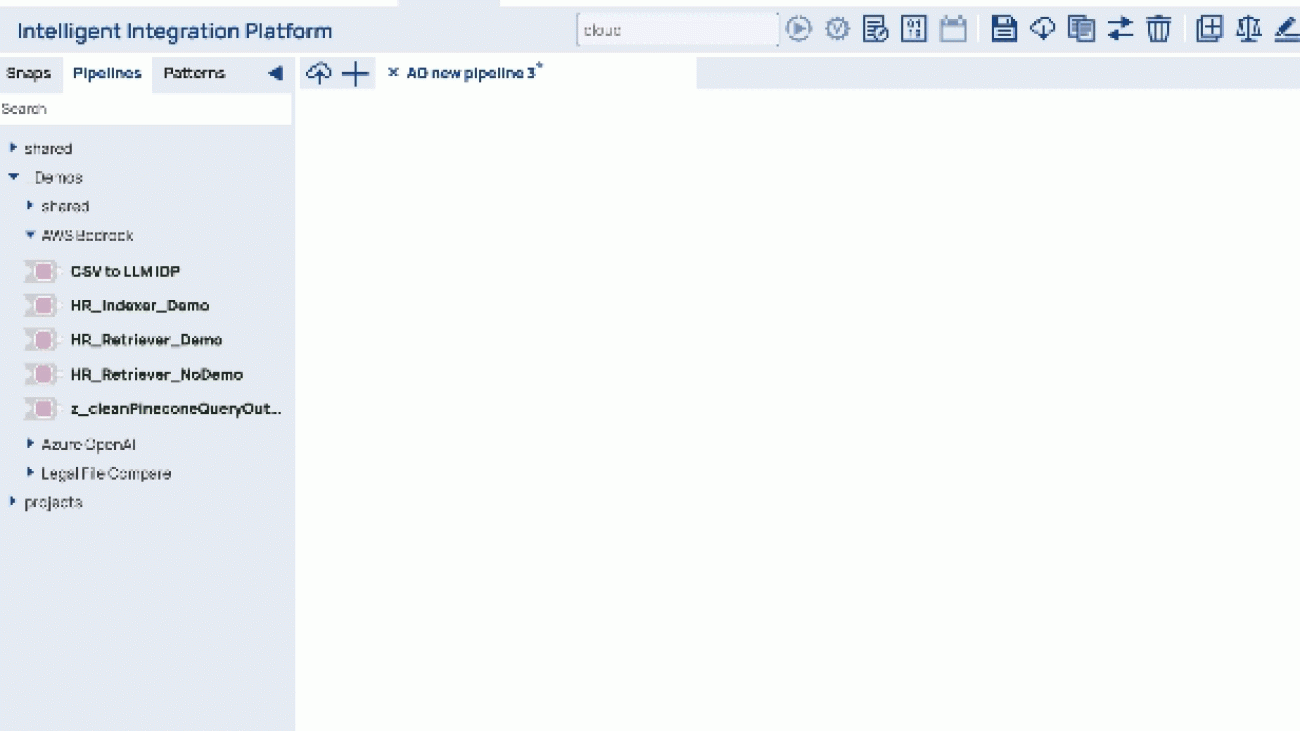
Task: Open the document-with-check toolbar icon
Action: [876, 29]
